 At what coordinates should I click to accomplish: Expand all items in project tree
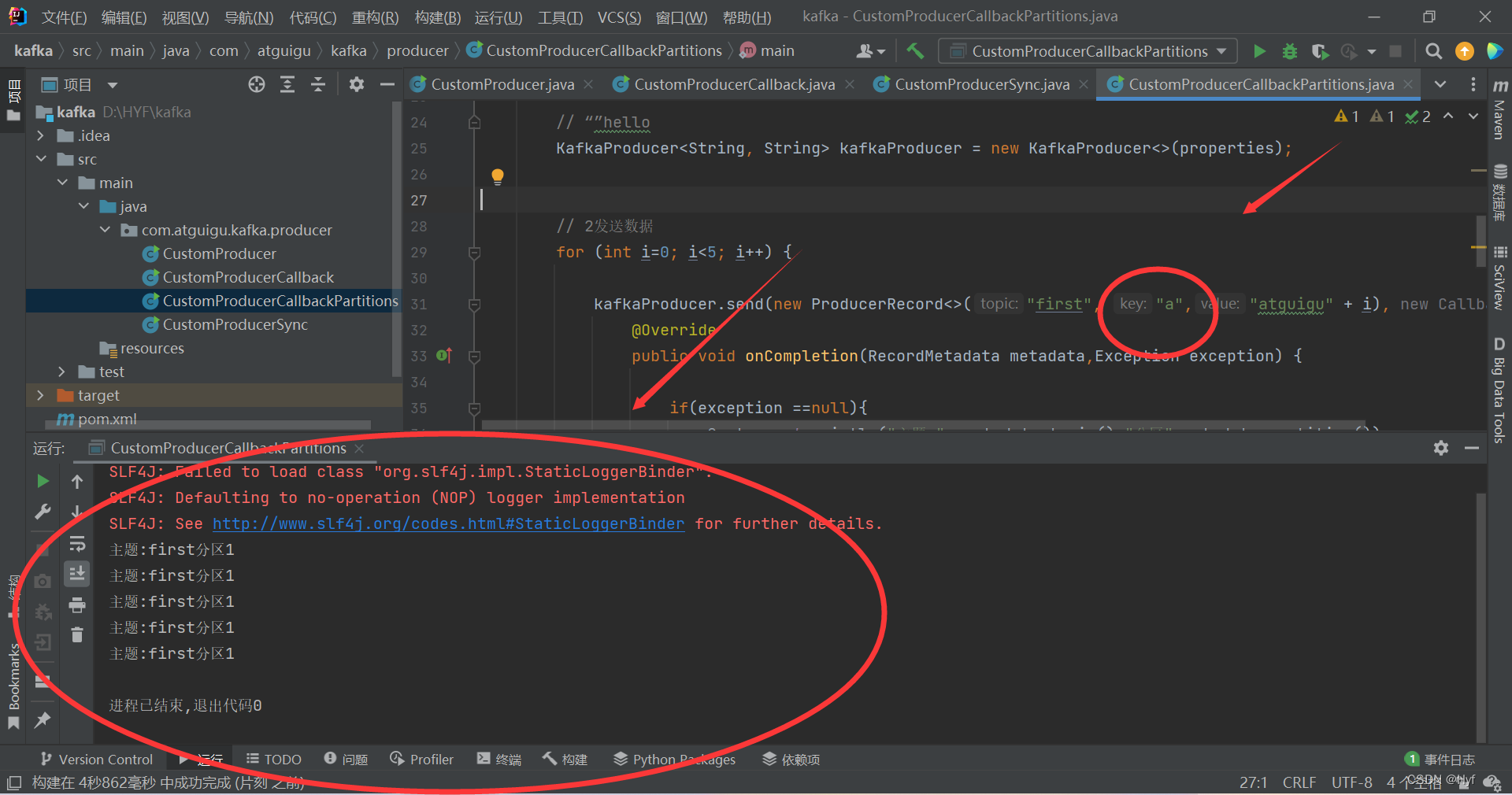tap(287, 84)
